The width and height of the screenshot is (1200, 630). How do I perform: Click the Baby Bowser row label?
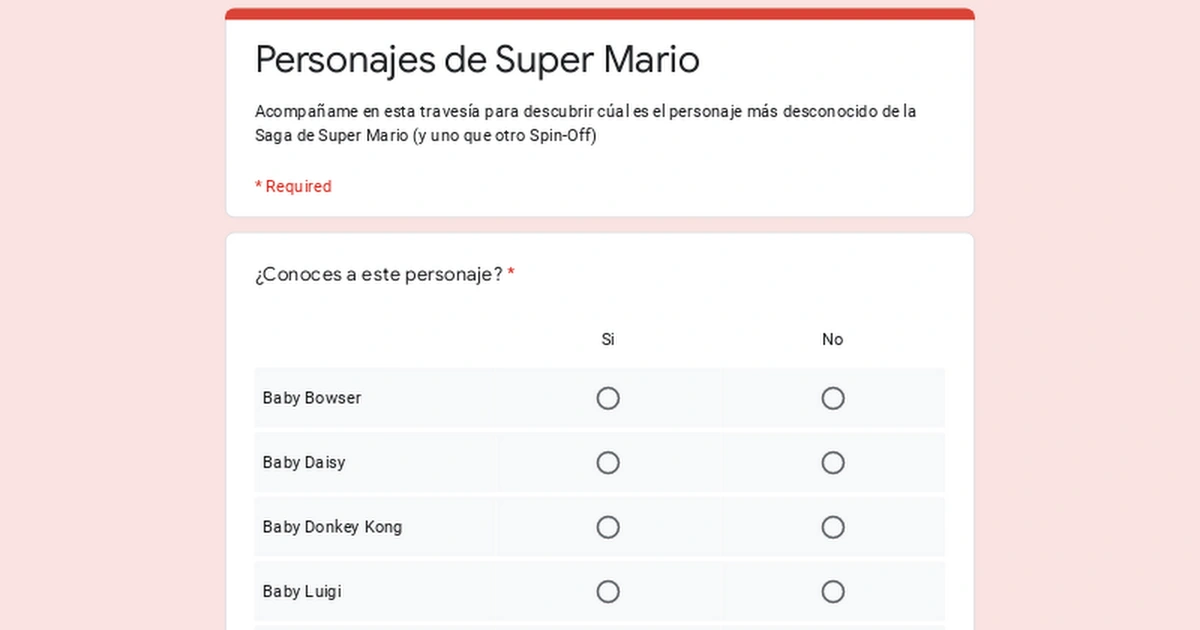[312, 398]
